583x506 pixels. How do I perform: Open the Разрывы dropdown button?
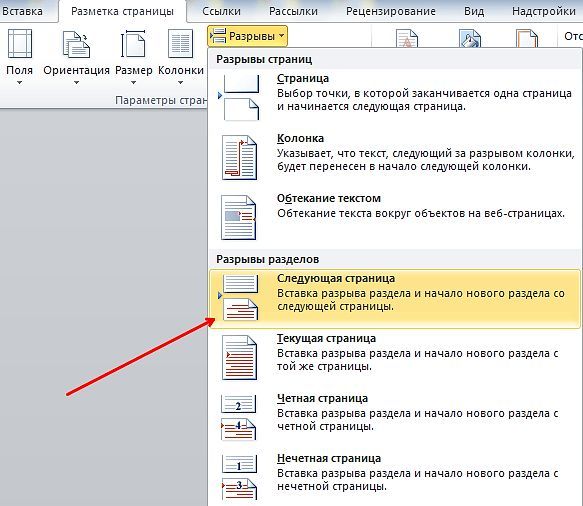(247, 36)
